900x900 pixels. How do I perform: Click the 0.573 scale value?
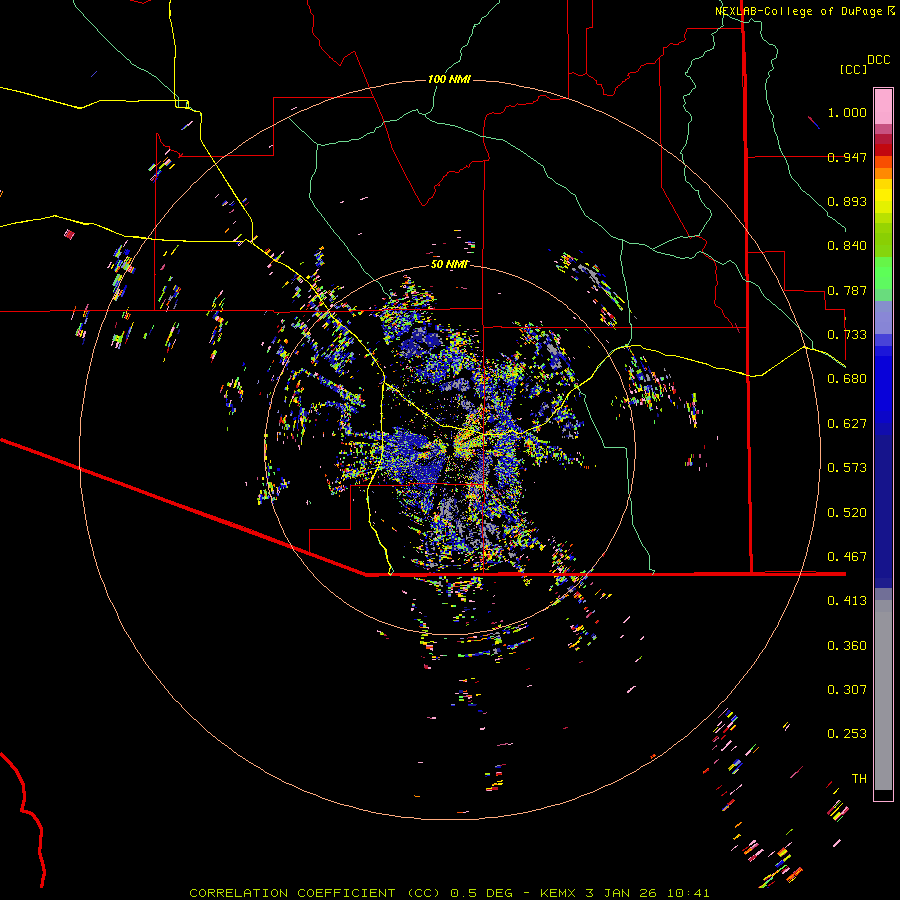[847, 468]
